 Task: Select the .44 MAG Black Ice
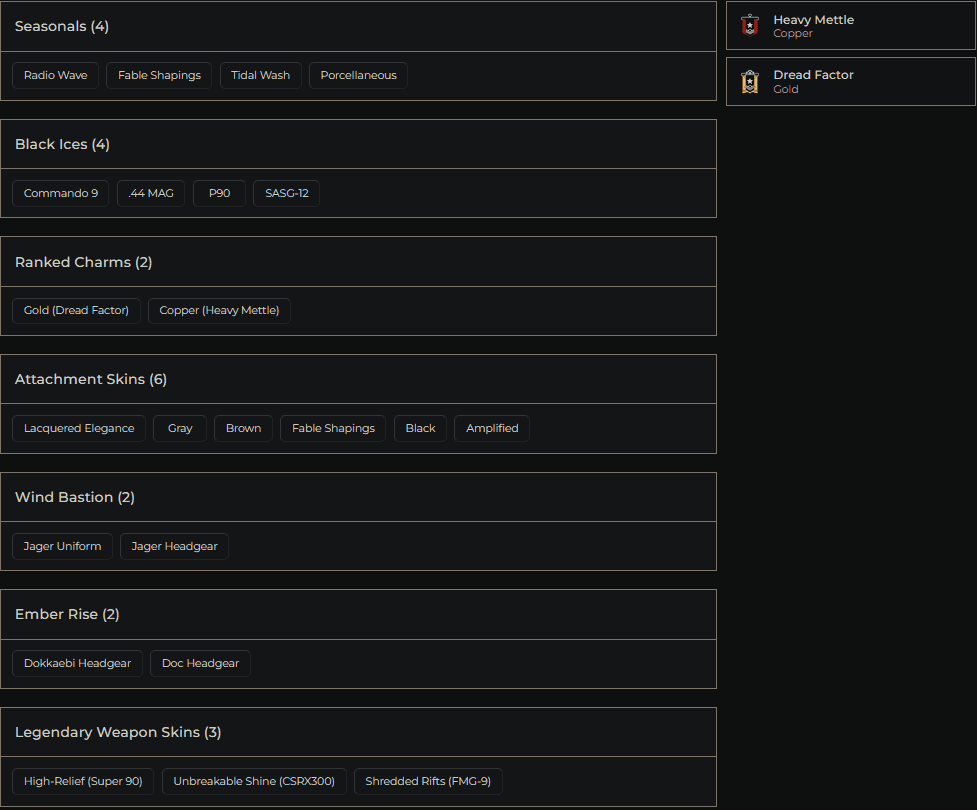[x=151, y=193]
